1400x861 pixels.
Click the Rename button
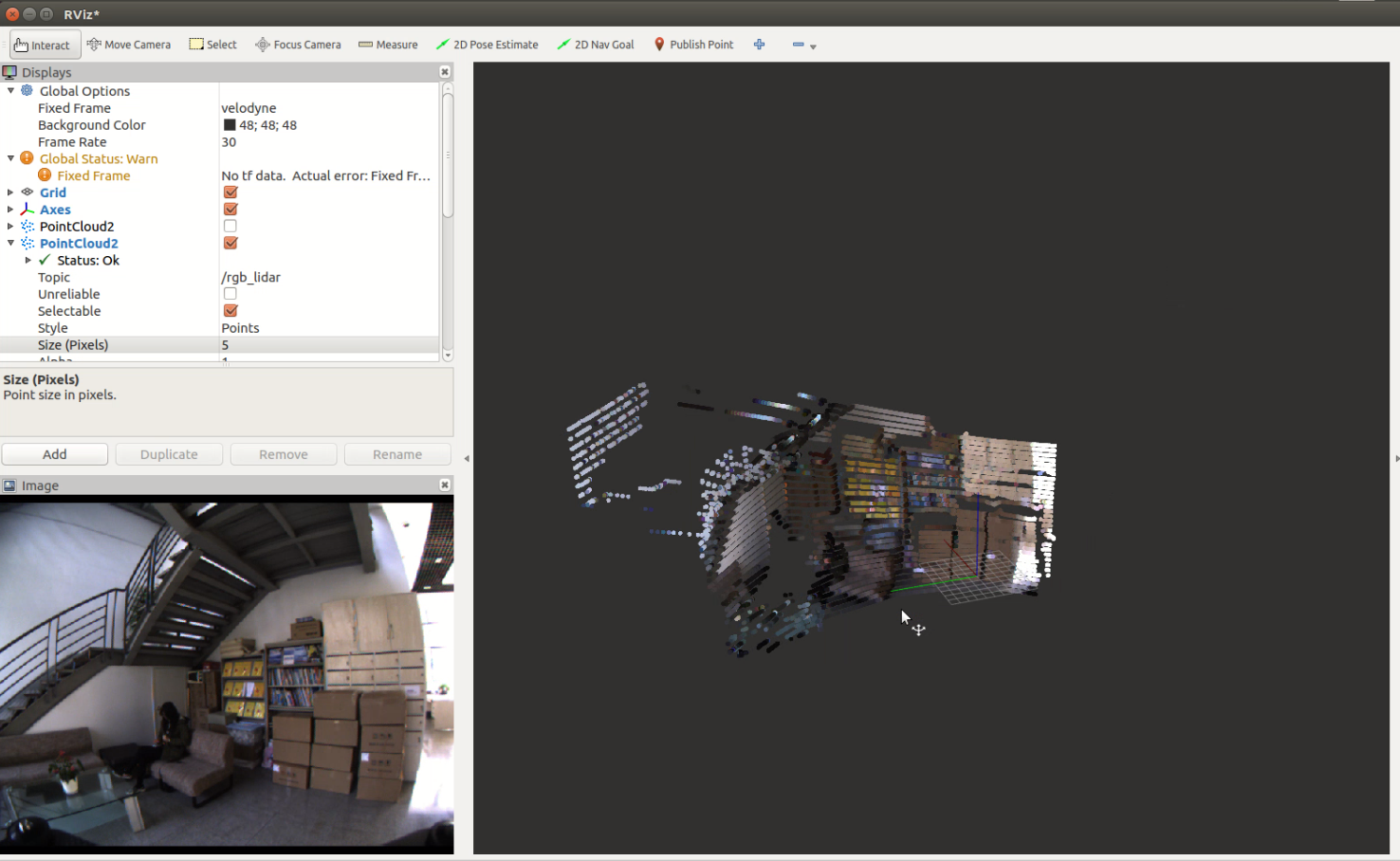point(397,454)
